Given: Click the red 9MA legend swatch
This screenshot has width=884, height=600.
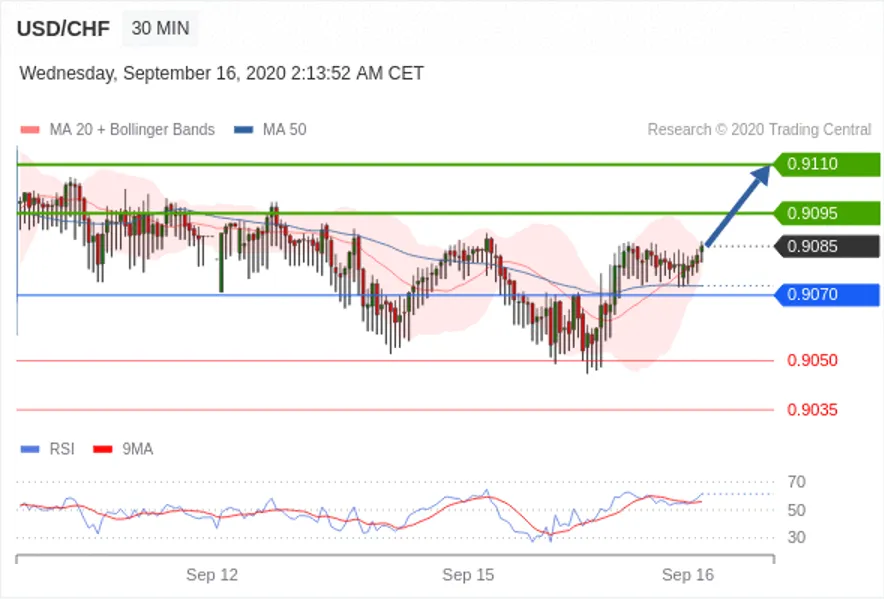Looking at the screenshot, I should click(103, 449).
